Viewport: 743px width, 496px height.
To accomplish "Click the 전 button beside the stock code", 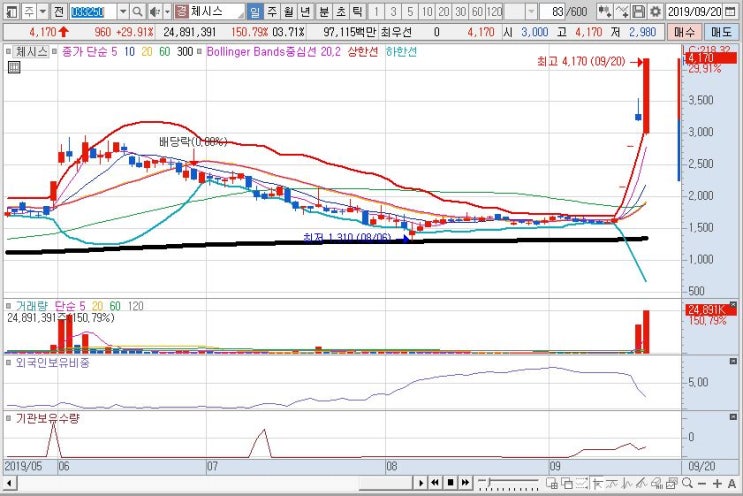I will tap(58, 11).
